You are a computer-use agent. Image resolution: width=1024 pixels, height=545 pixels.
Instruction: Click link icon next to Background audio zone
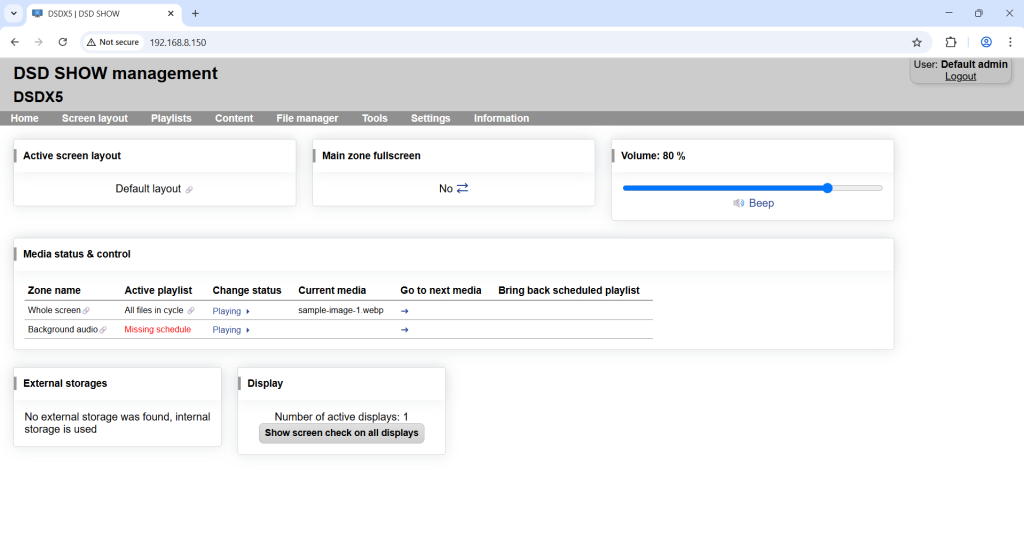coord(103,330)
